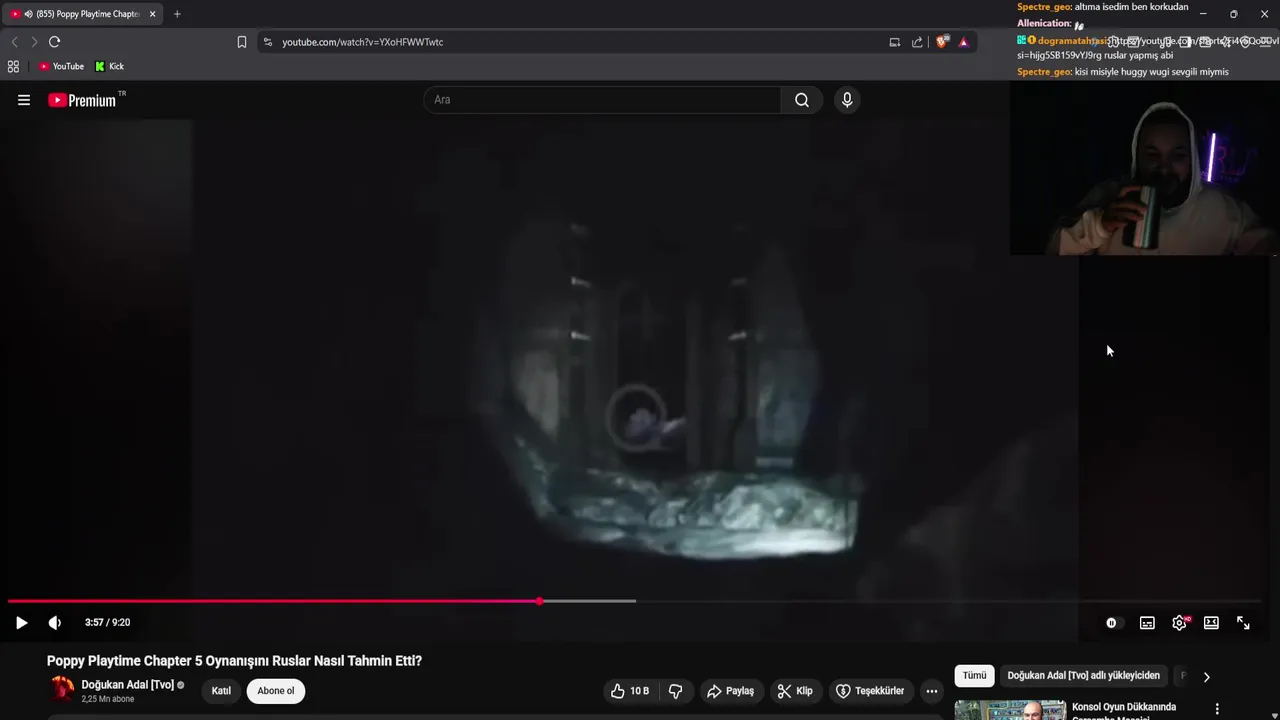Click the 3:57 / 9:20 time display
The image size is (1280, 720).
[107, 623]
